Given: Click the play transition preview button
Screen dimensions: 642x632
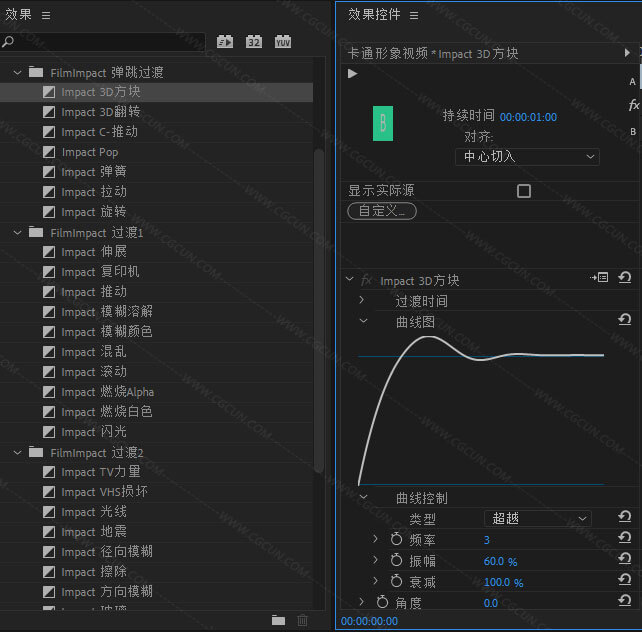Looking at the screenshot, I should [352, 73].
